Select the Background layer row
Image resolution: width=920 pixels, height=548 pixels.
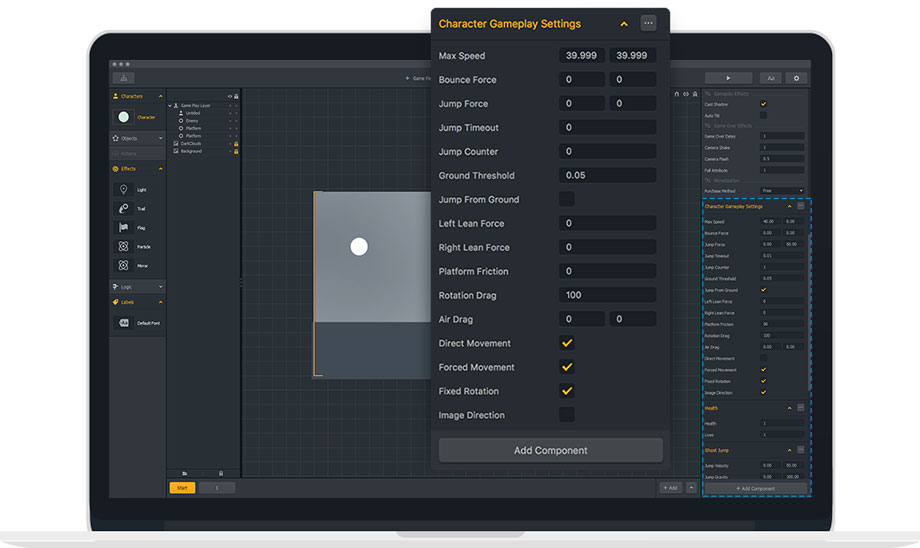[x=204, y=151]
